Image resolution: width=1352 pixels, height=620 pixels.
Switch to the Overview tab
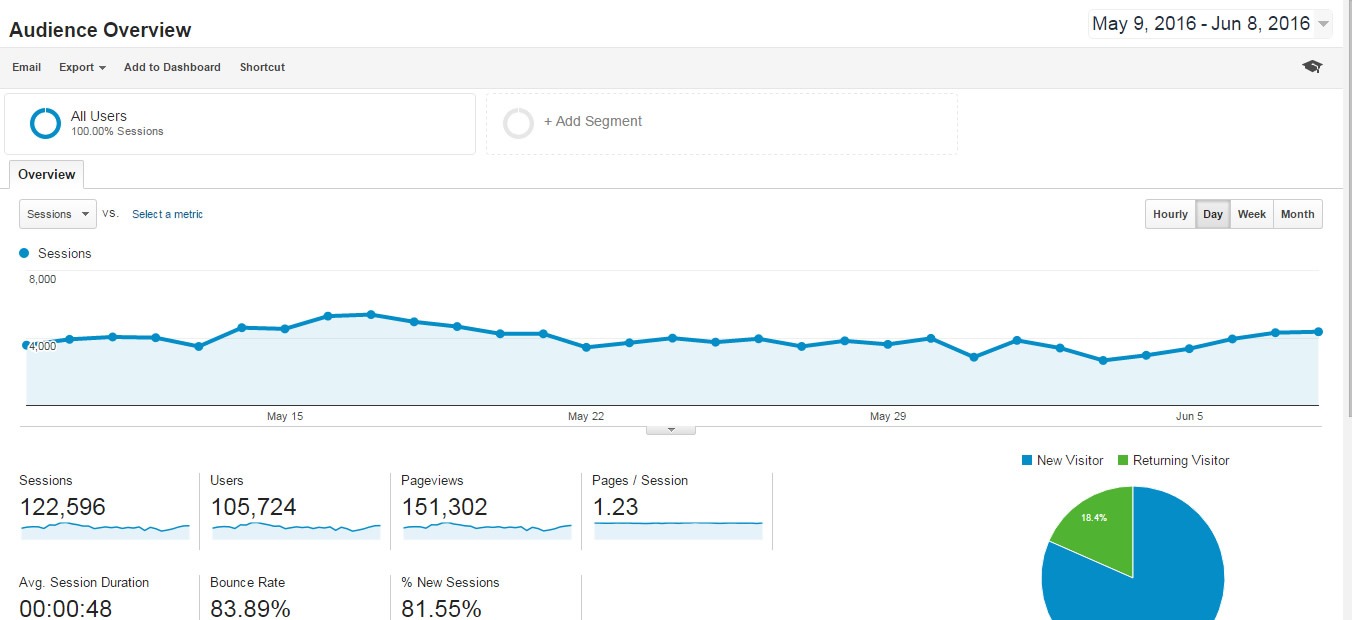[x=46, y=174]
